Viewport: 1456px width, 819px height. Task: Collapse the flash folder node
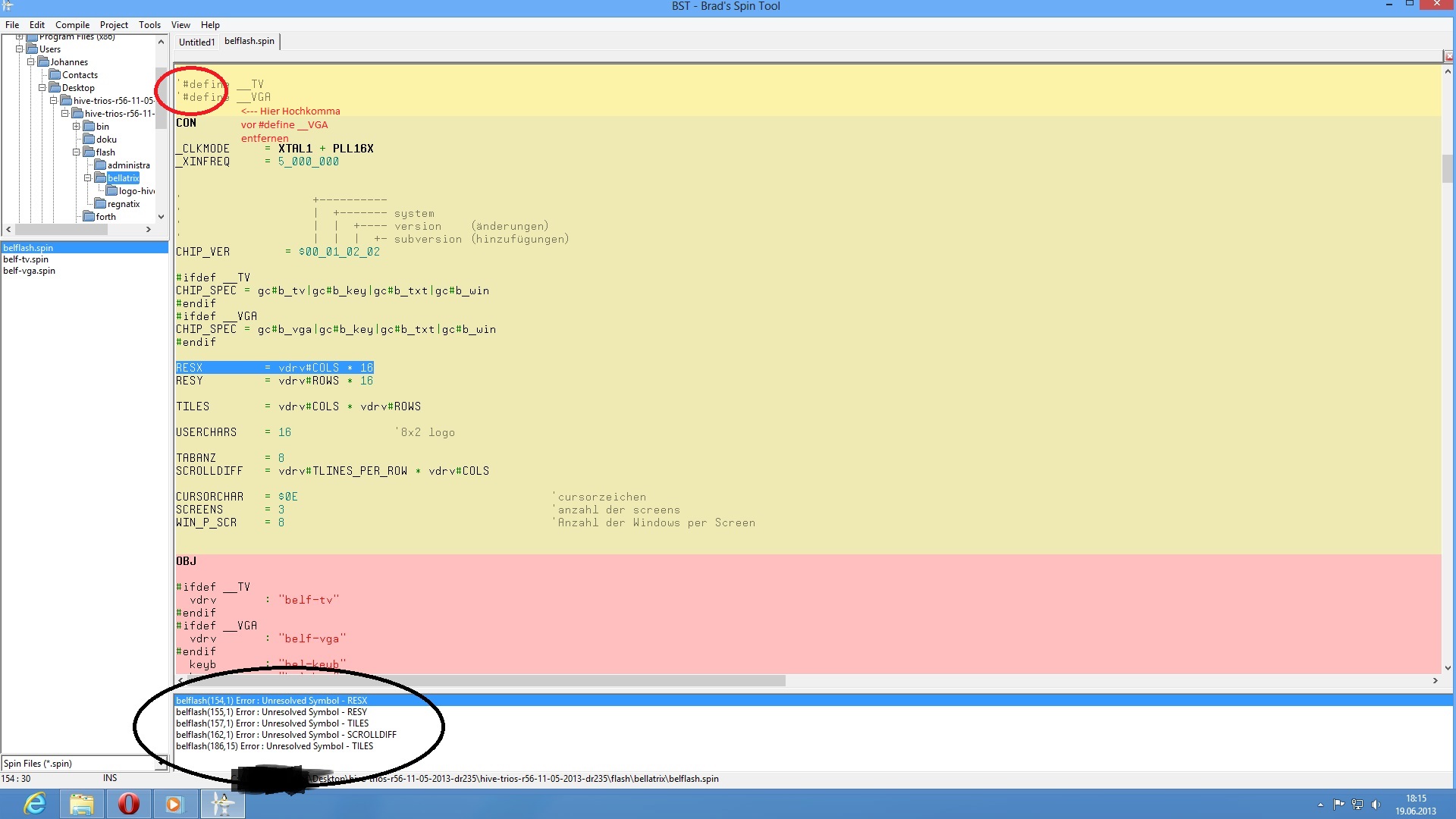coord(76,152)
